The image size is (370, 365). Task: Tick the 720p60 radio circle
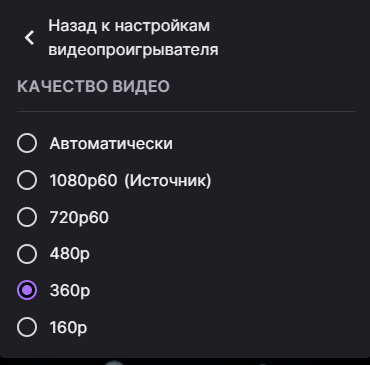[27, 217]
